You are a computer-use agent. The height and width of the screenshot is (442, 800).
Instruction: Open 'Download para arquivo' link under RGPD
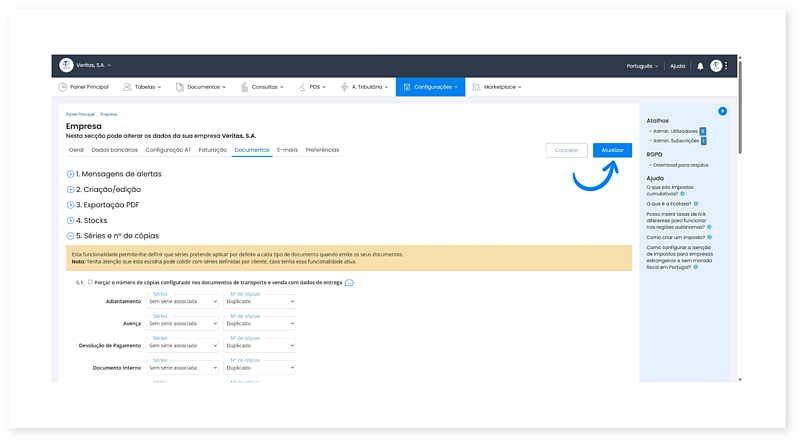pyautogui.click(x=681, y=165)
